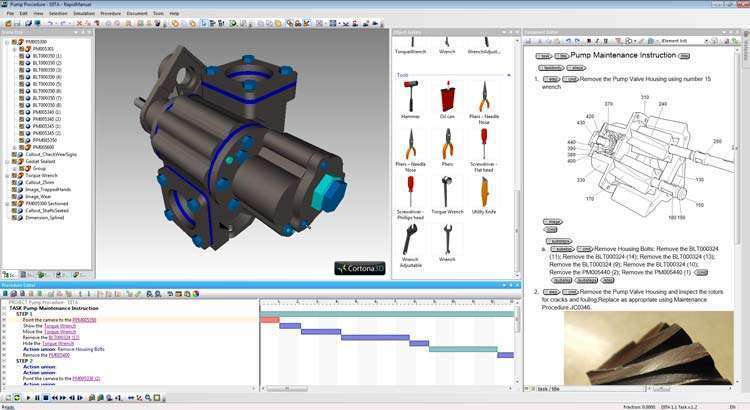Collapse the PM005300 root tree node
Image resolution: width=750 pixels, height=410 pixels.
coord(5,42)
